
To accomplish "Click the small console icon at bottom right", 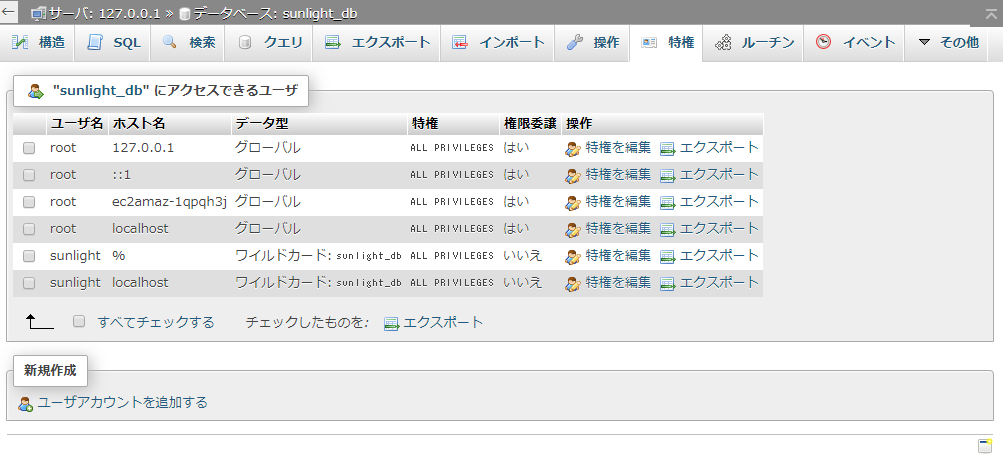I will click(984, 445).
